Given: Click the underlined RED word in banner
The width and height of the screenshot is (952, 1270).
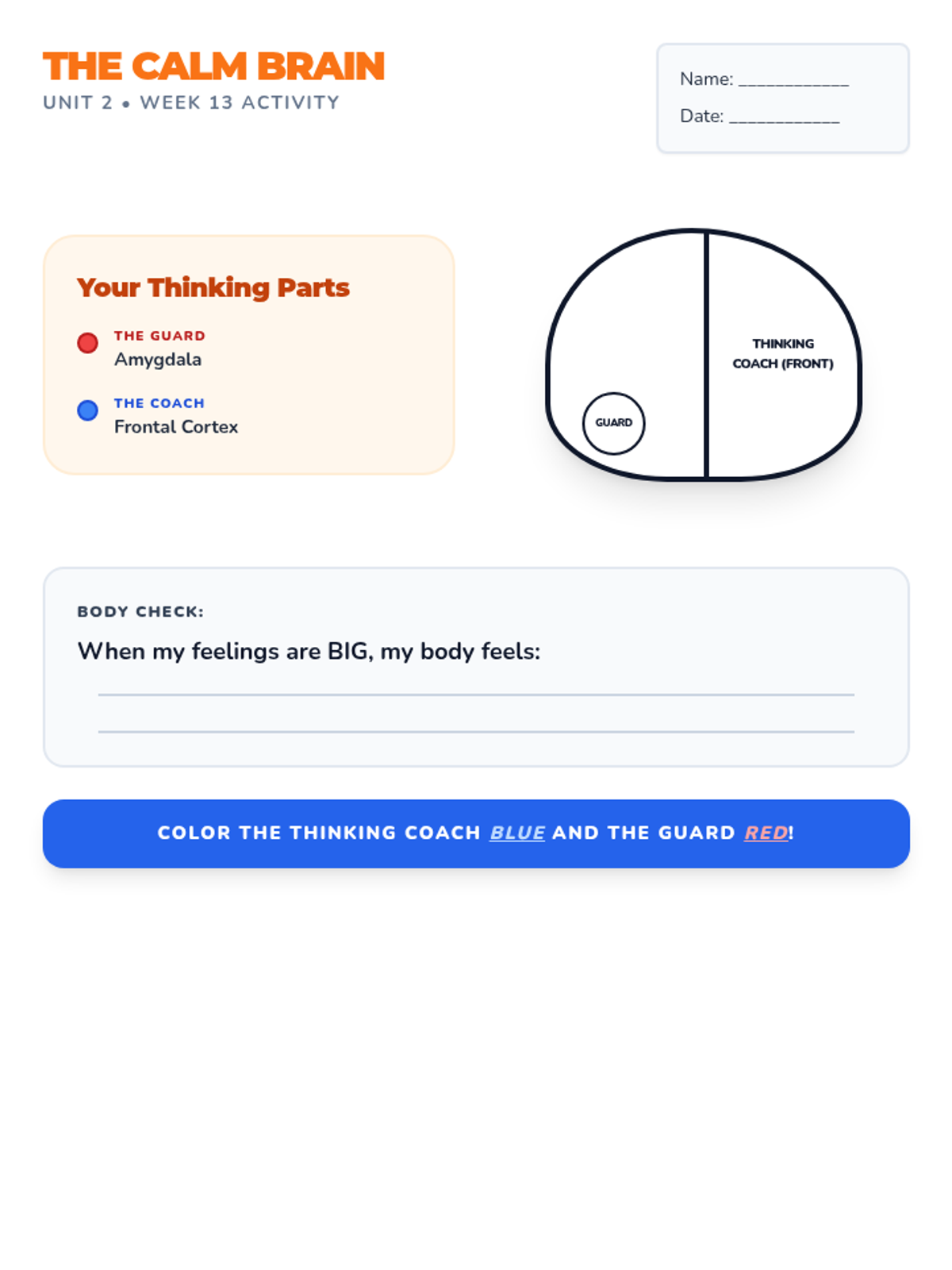Looking at the screenshot, I should point(766,833).
